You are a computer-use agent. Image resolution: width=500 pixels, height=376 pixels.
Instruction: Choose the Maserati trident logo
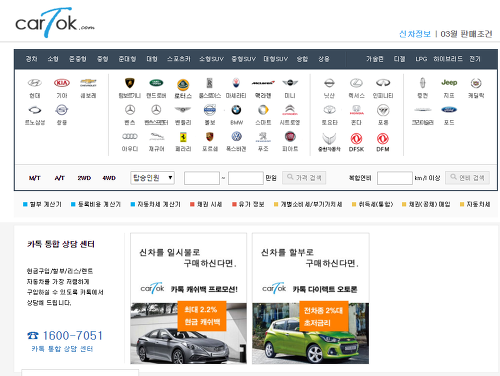[236, 83]
